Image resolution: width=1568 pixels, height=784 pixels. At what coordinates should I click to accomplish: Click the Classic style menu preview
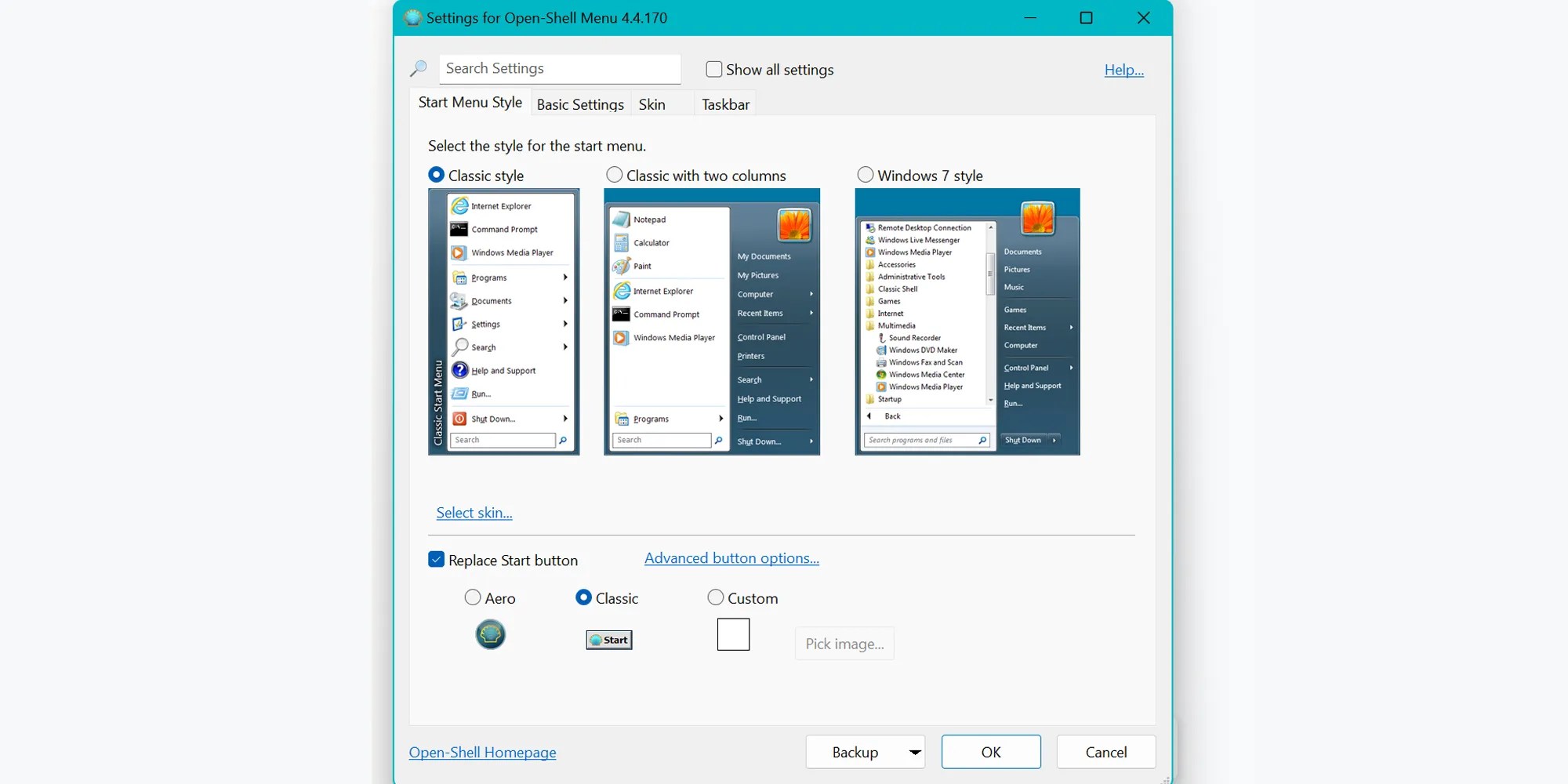click(x=503, y=321)
